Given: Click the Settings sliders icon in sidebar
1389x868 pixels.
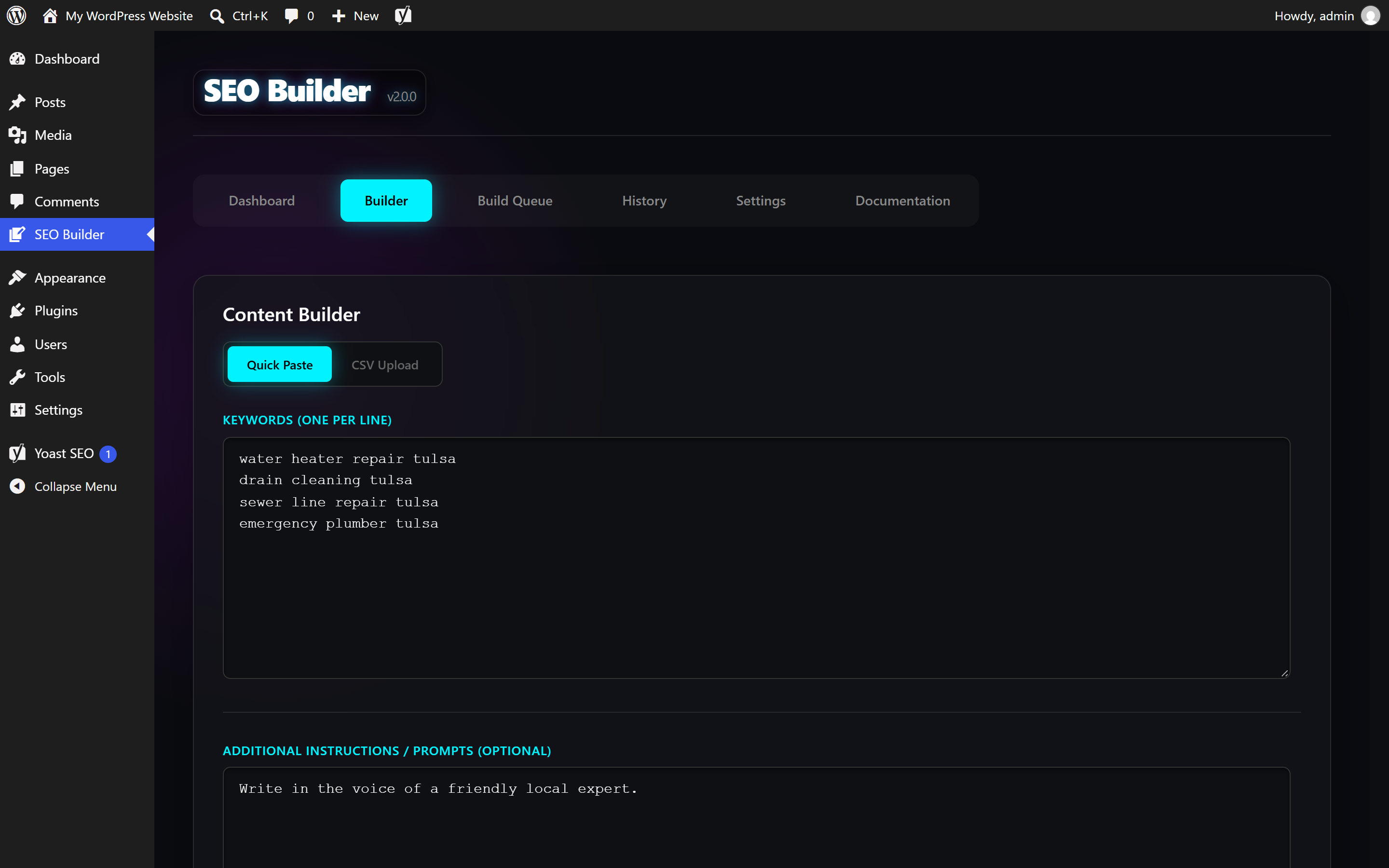Looking at the screenshot, I should 17,410.
